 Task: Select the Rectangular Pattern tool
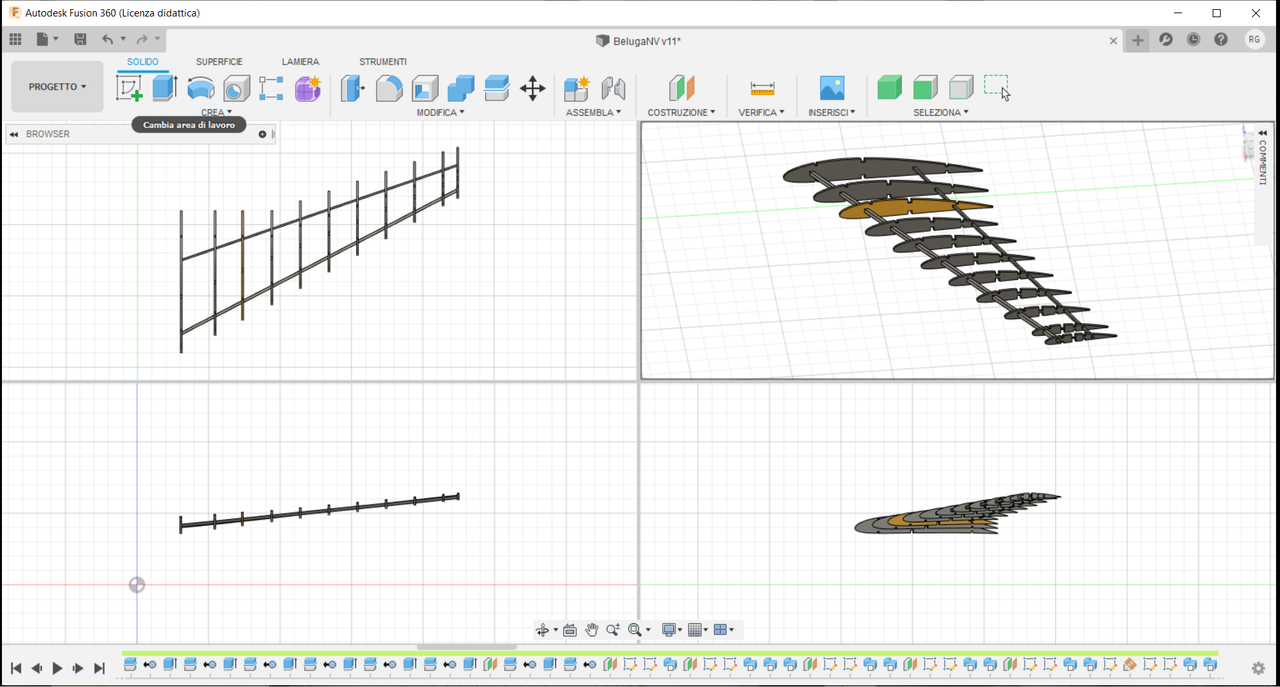(x=271, y=88)
